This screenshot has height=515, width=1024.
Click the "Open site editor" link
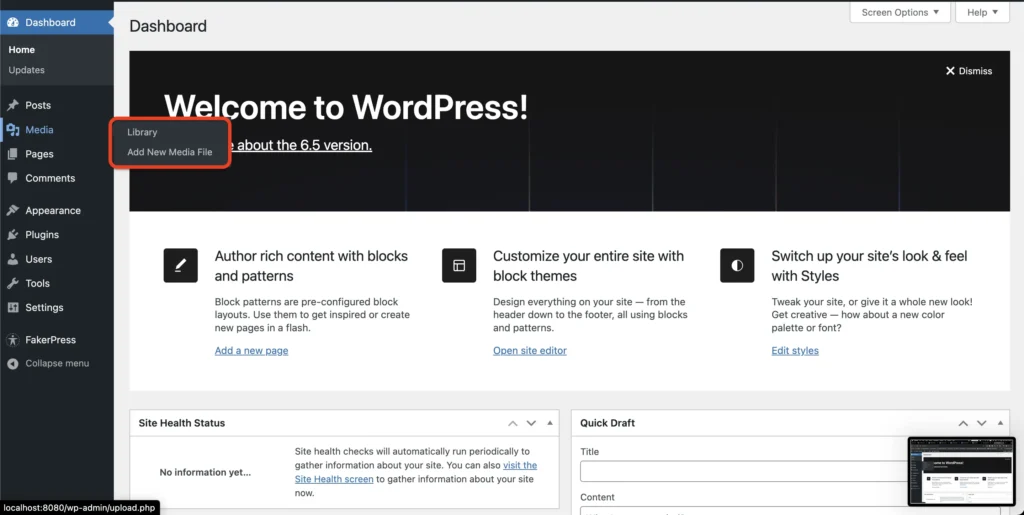[529, 351]
